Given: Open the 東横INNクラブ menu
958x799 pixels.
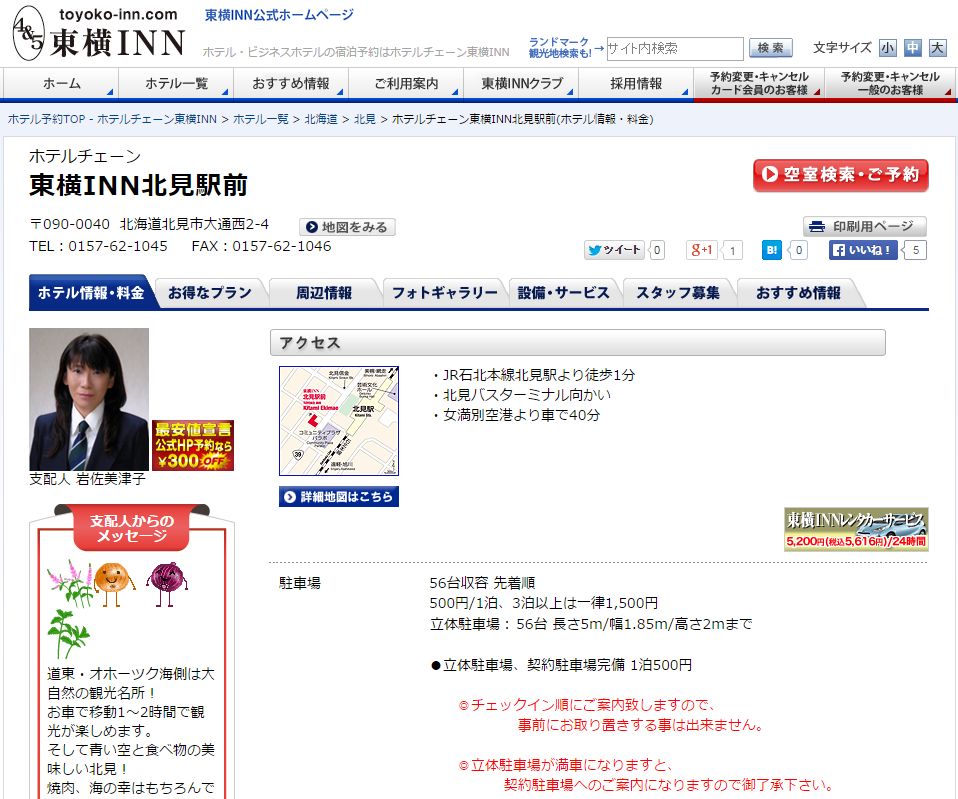Looking at the screenshot, I should click(x=521, y=84).
